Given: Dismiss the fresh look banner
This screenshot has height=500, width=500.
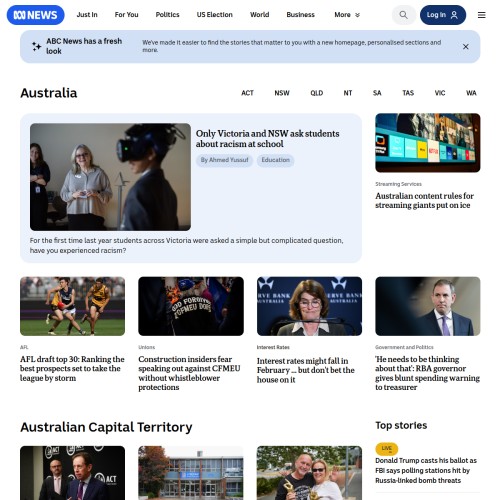Looking at the screenshot, I should click(466, 47).
